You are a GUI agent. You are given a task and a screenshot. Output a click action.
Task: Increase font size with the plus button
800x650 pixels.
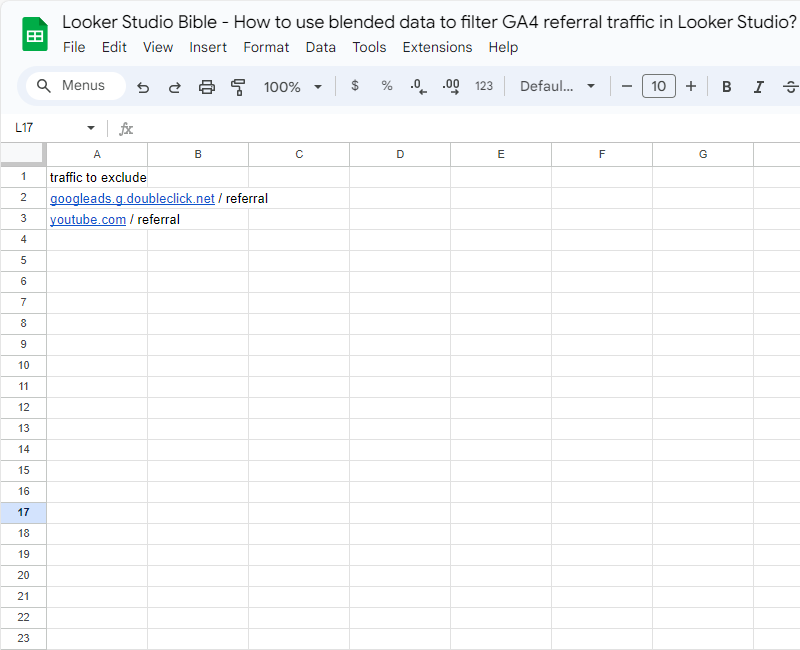(691, 86)
